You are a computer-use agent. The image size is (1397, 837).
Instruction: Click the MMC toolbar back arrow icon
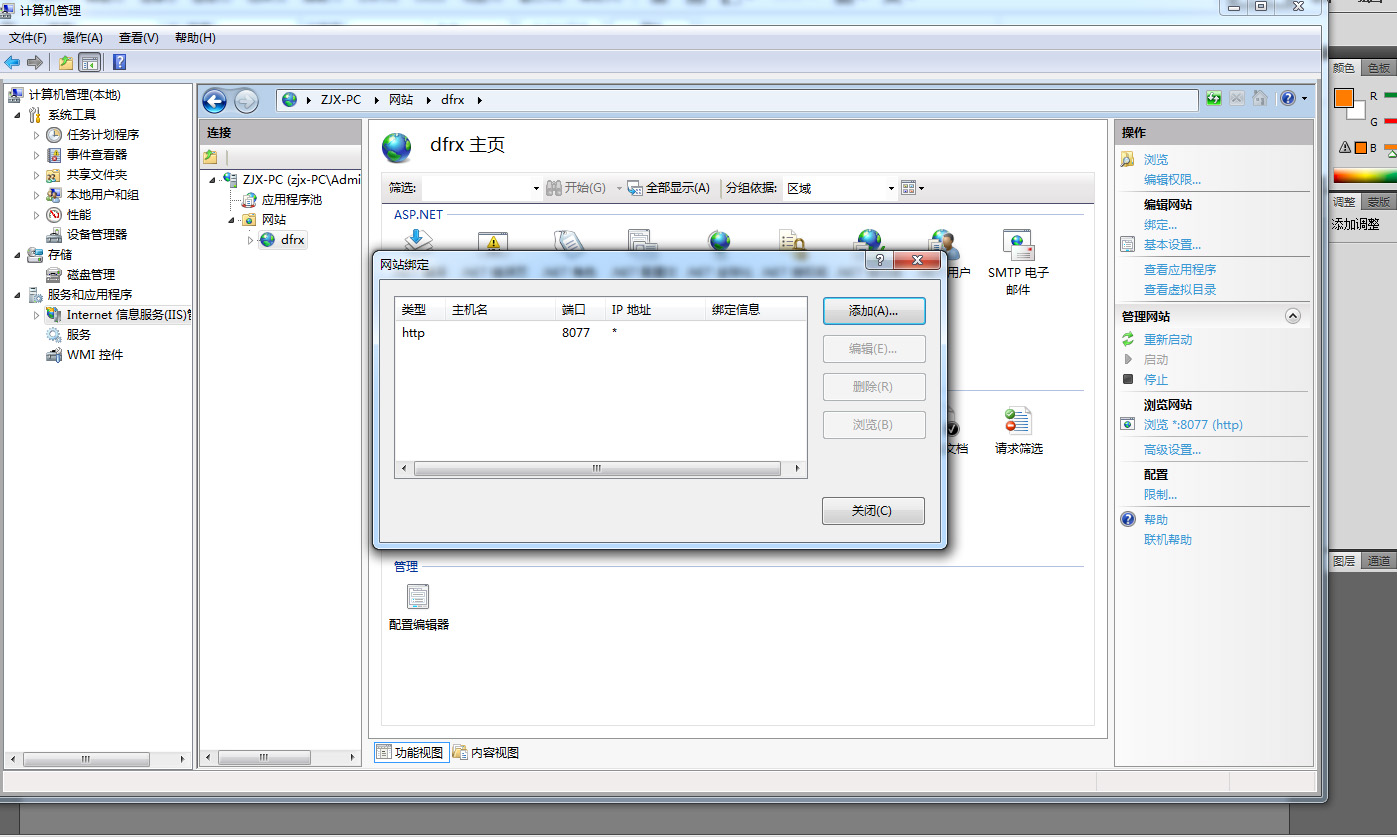[x=13, y=63]
